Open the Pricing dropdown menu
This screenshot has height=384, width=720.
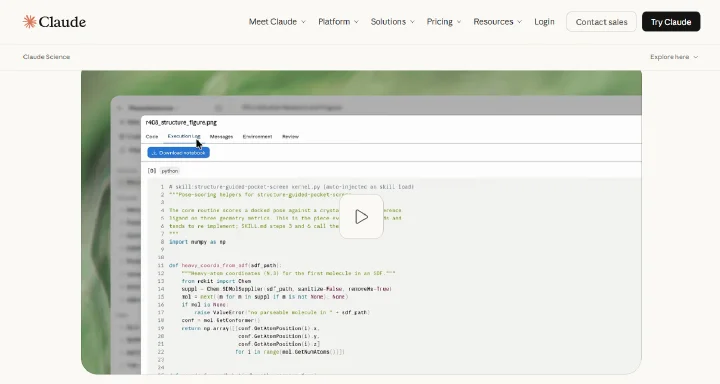tap(444, 22)
